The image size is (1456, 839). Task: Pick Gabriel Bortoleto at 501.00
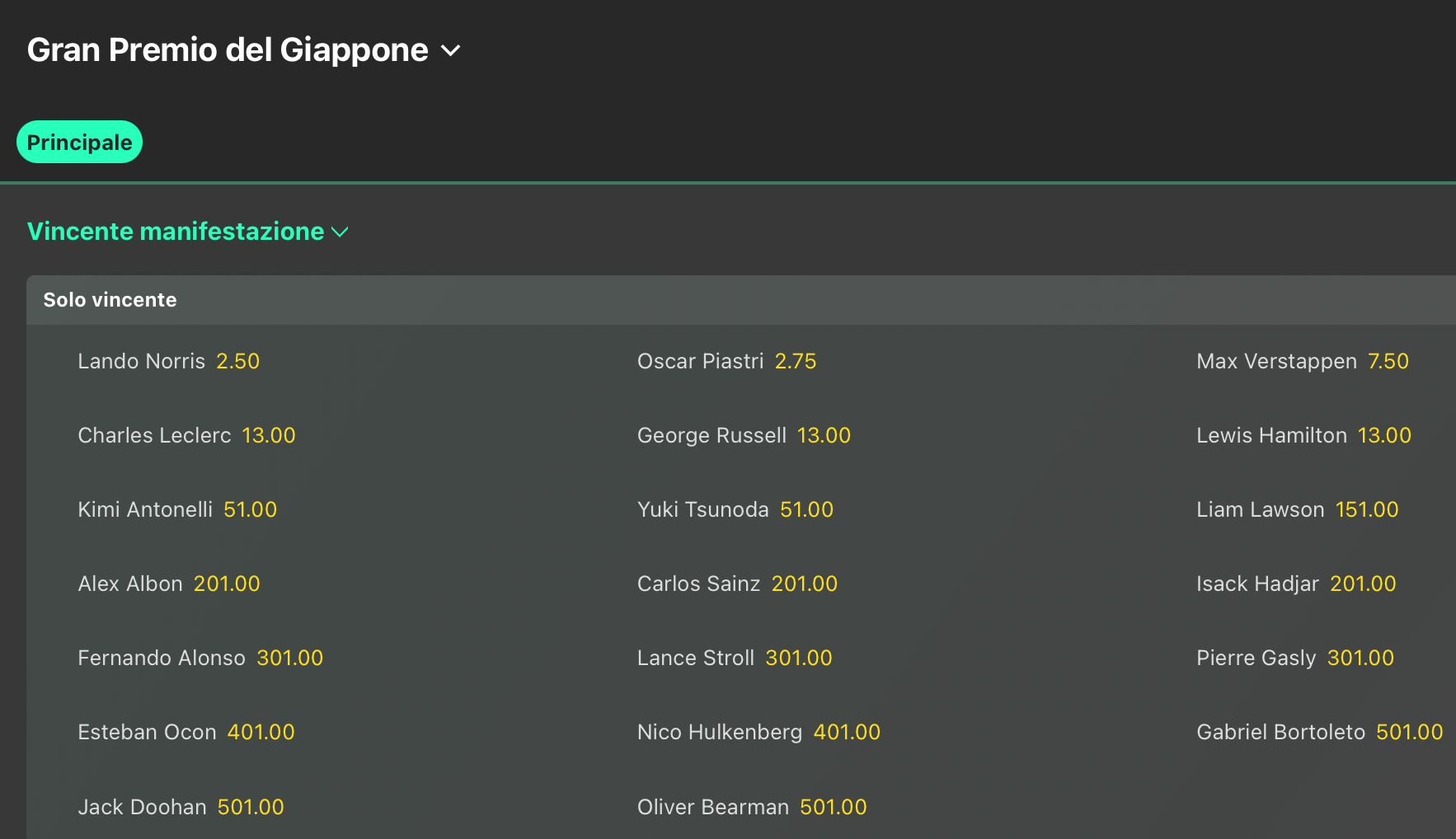(1409, 732)
